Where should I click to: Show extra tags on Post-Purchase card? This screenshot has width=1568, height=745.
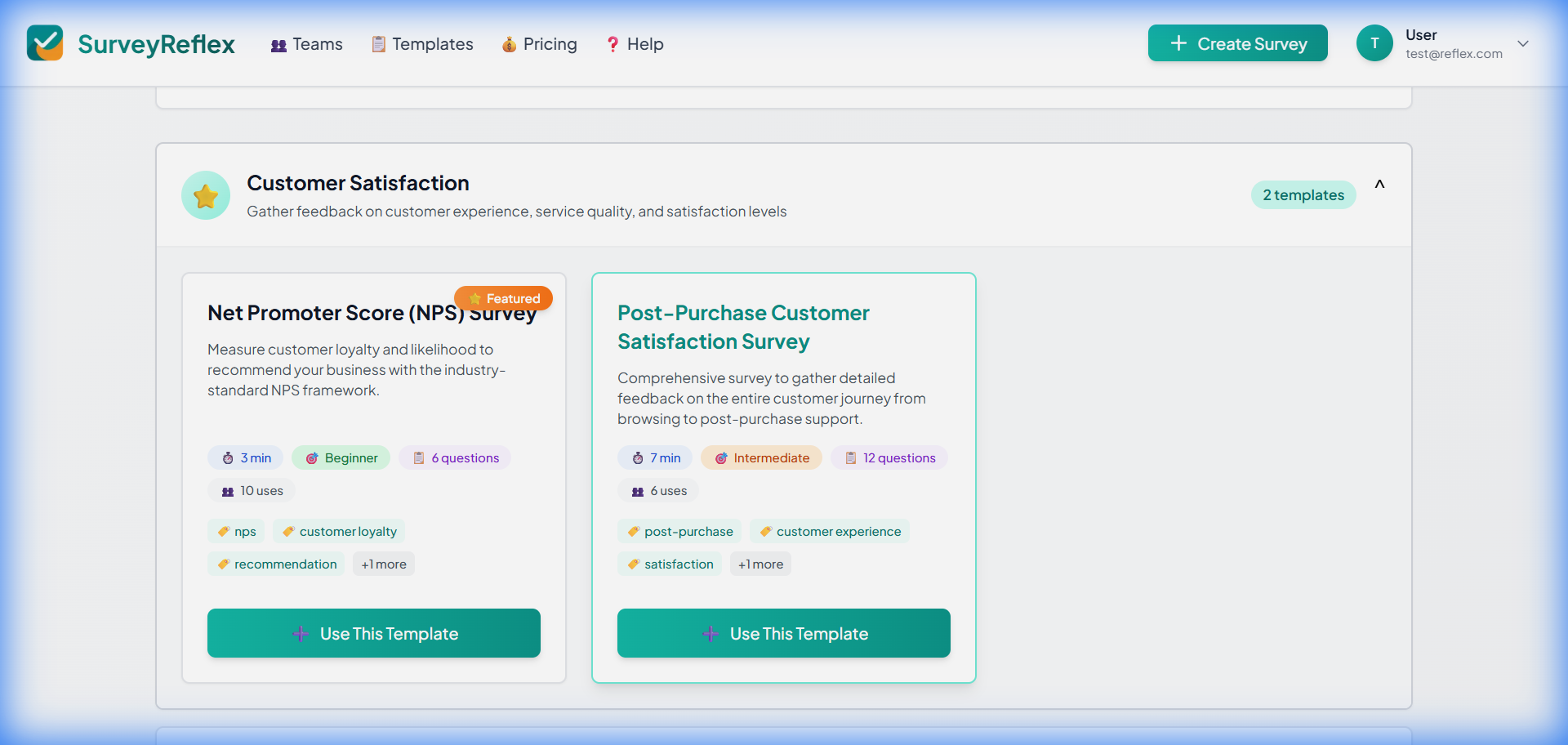760,564
